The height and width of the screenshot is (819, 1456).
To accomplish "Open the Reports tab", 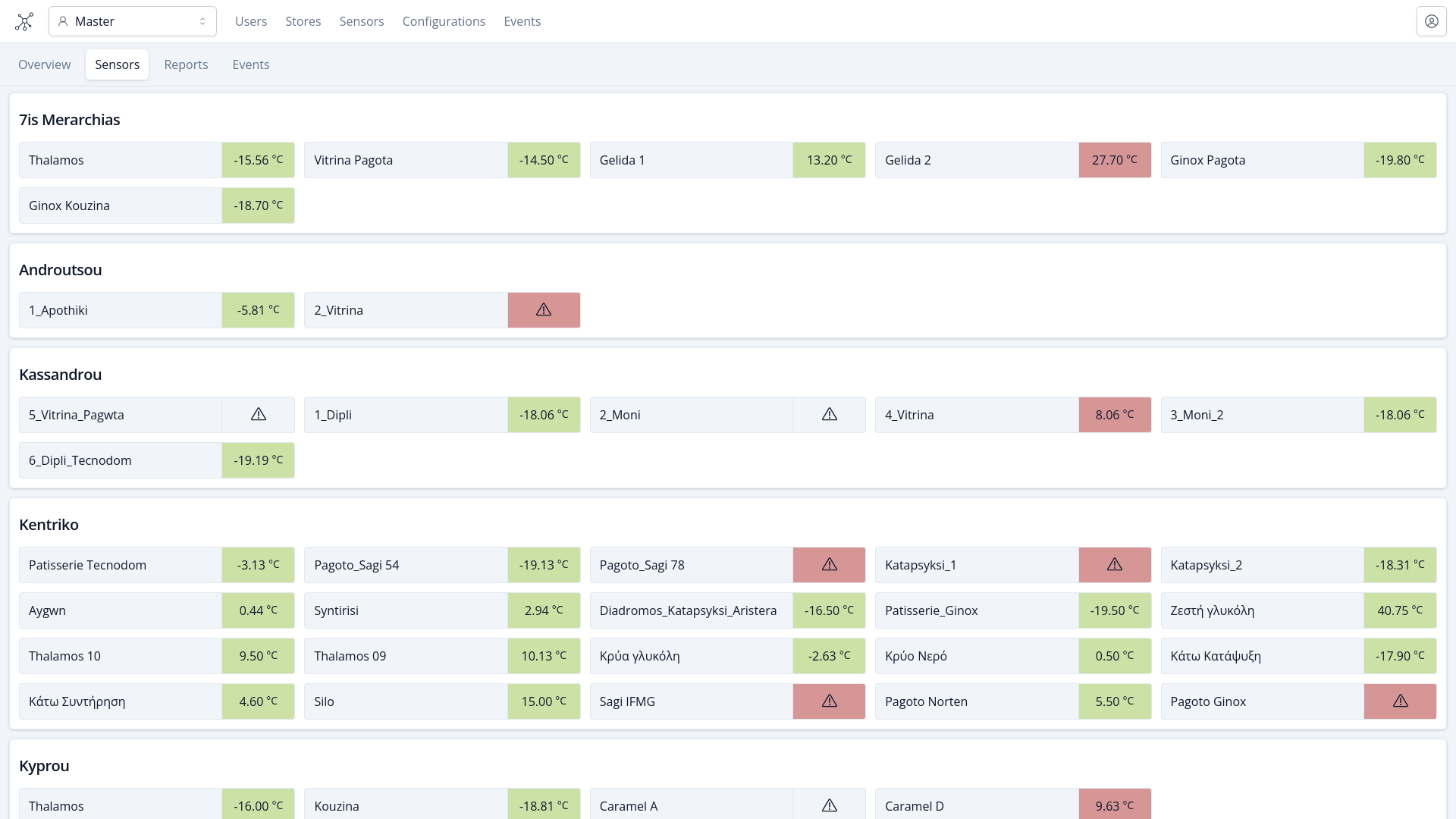I will [186, 64].
